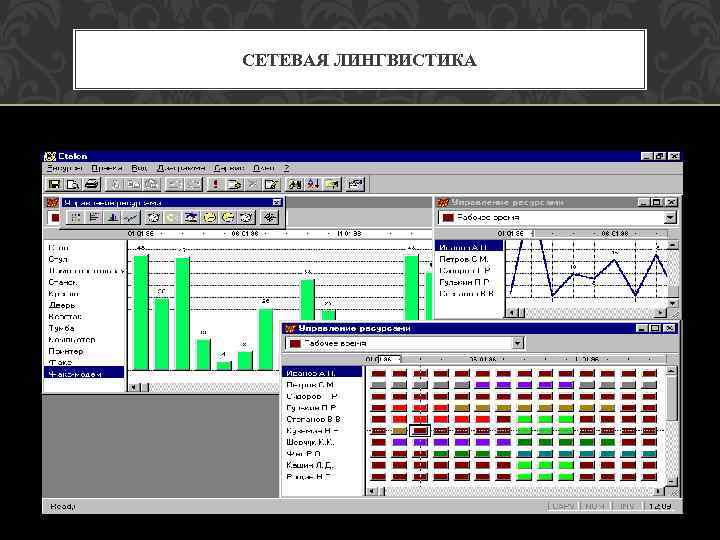
Task: Click the red color square in front window combo
Action: tap(295, 343)
